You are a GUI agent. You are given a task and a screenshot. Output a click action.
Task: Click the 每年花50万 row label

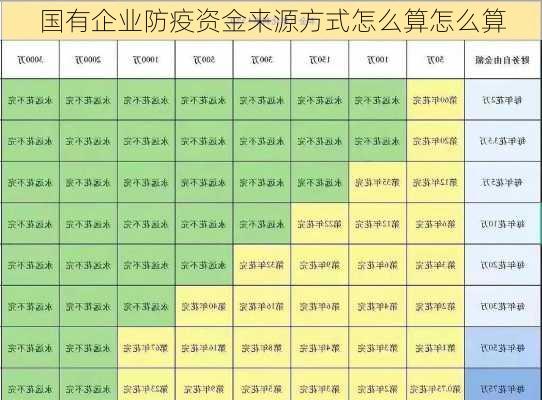tap(502, 347)
